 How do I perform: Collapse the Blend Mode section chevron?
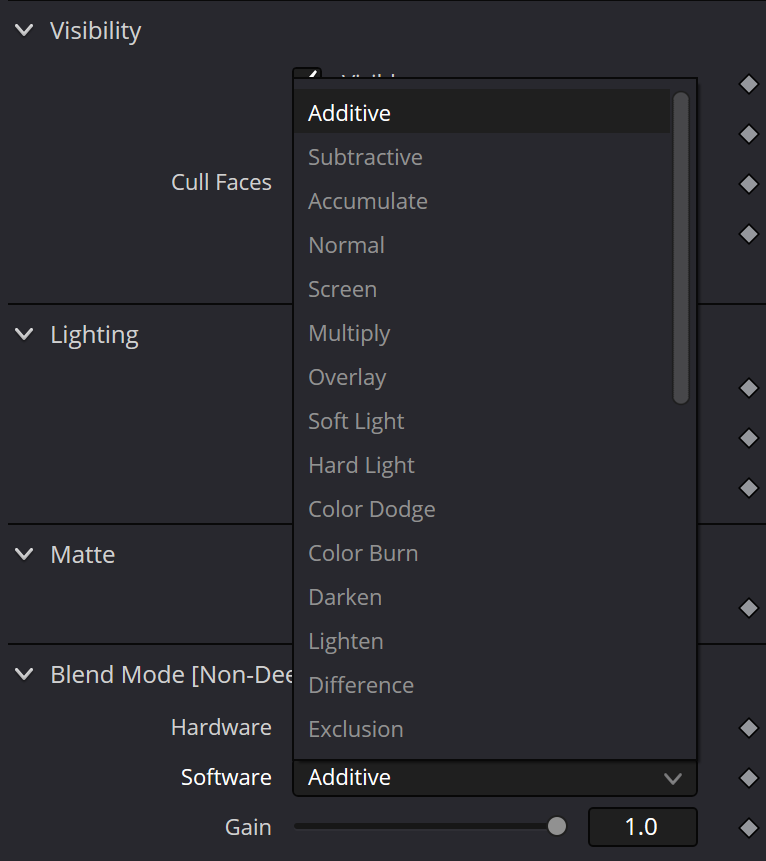point(24,674)
